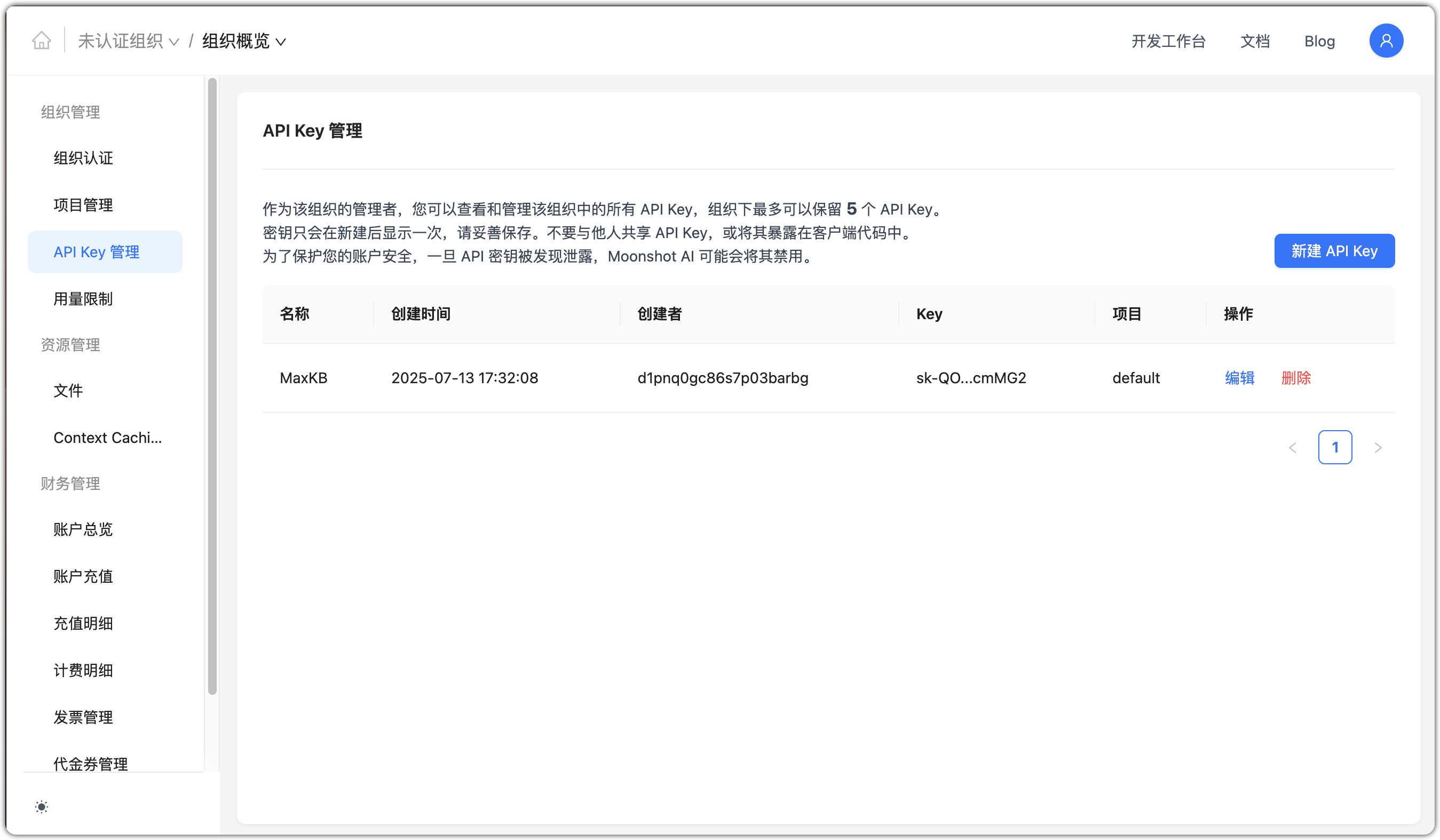Open 用量限制 in the sidebar
This screenshot has width=1440, height=840.
83,299
